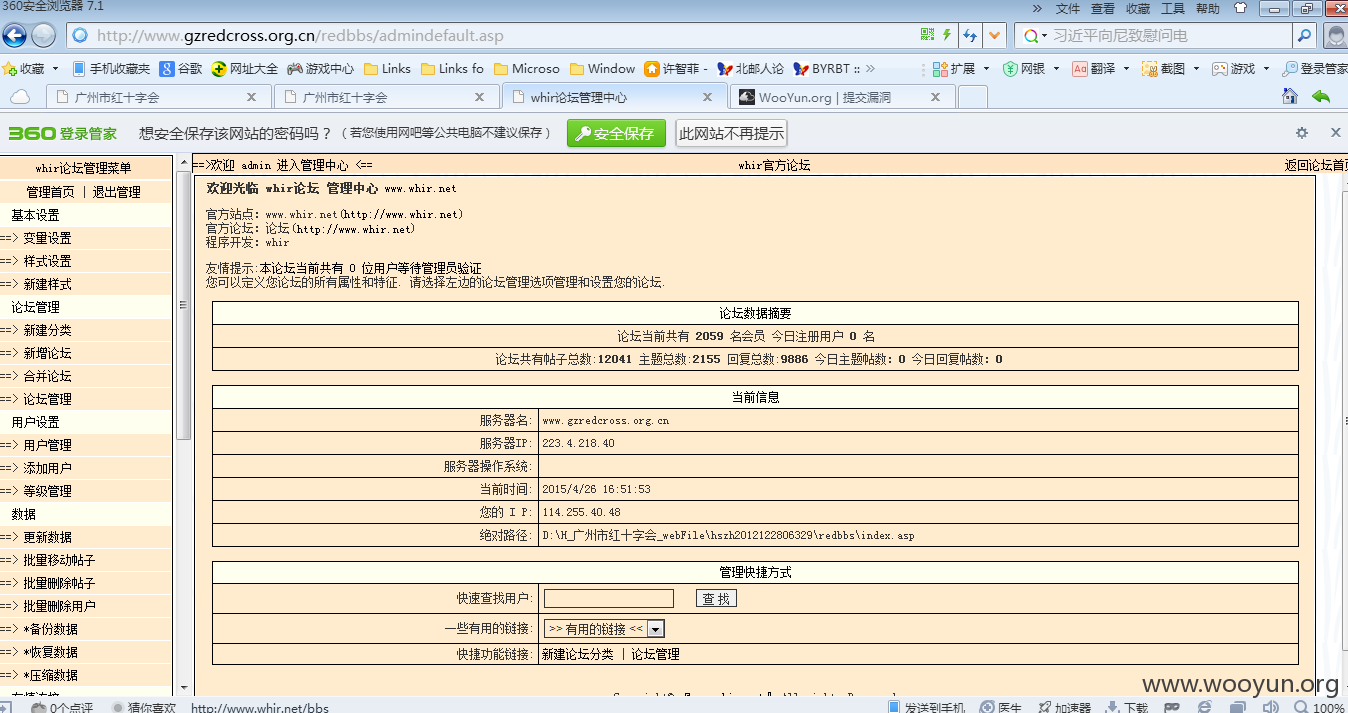Click 此网站不再提示 button
1348x713 pixels.
point(732,133)
